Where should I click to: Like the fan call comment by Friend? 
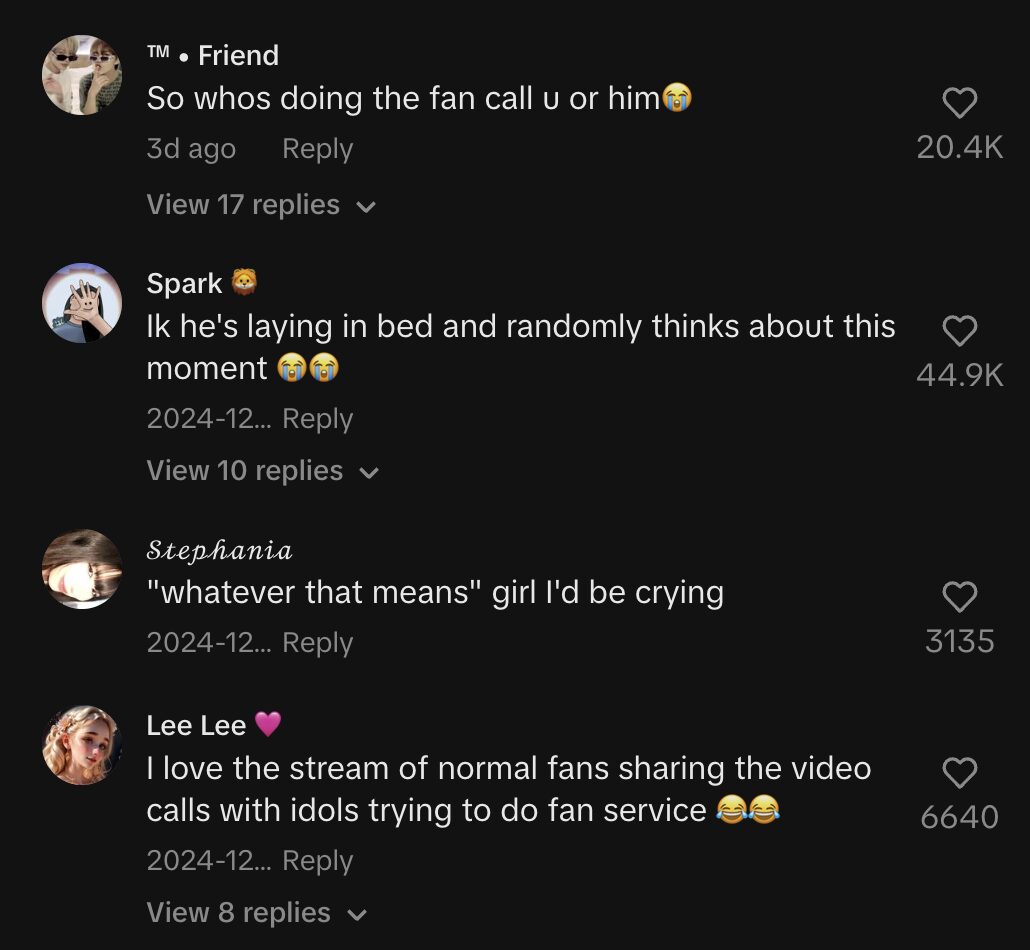pos(959,103)
